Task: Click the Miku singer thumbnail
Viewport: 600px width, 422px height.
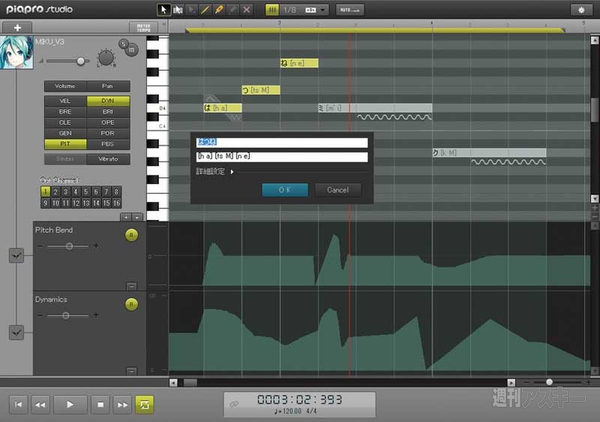Action: point(16,52)
